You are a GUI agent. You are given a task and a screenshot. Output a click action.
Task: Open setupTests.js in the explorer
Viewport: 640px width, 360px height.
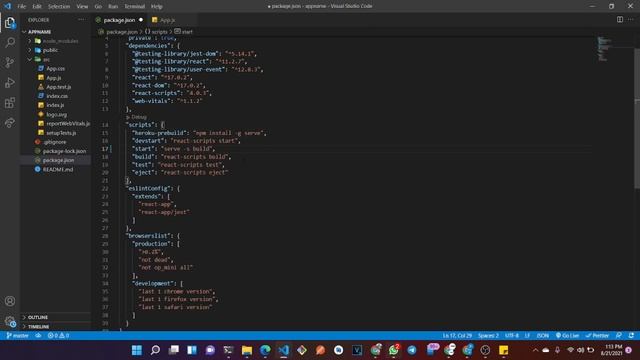[x=61, y=133]
